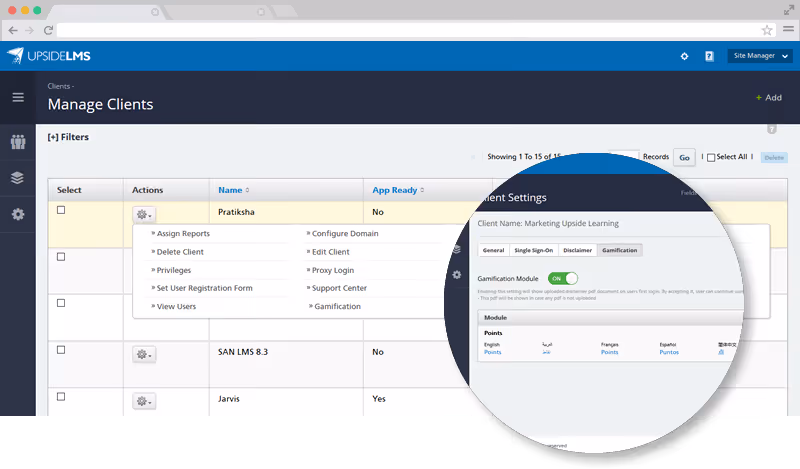Screen dimensions: 800x469
Task: Open the users group sidebar icon
Action: 18,142
